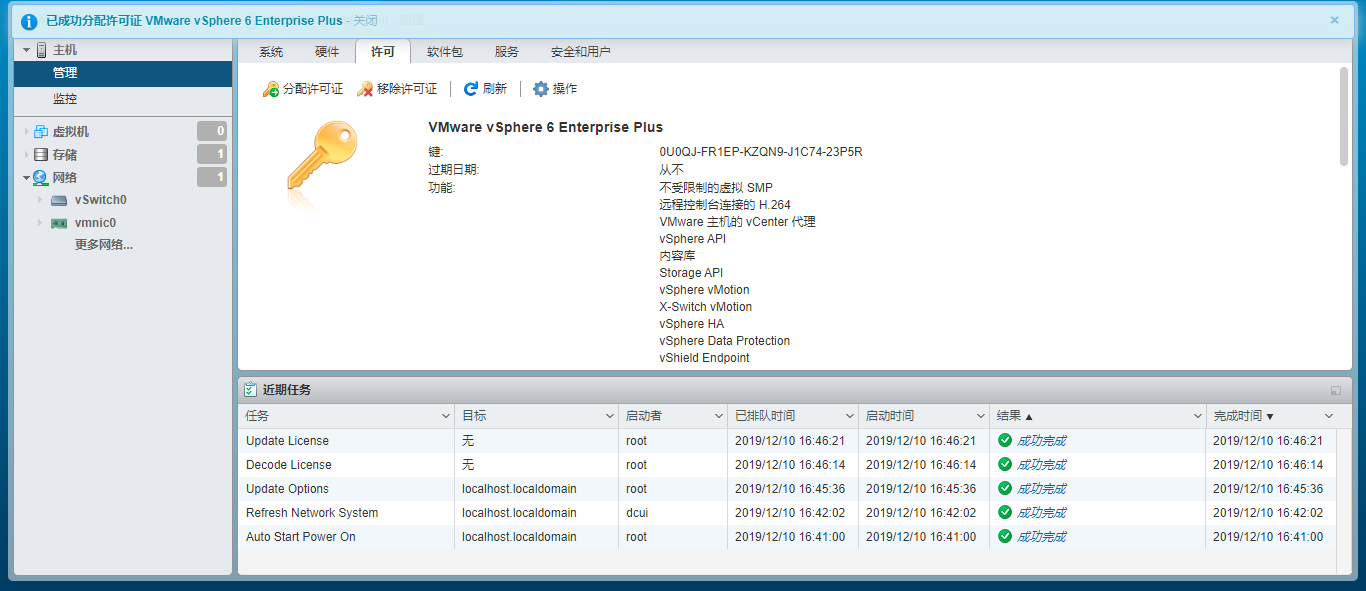Viewport: 1366px width, 591px height.
Task: Expand the vSwitch0 tree item
Action: tap(41, 200)
